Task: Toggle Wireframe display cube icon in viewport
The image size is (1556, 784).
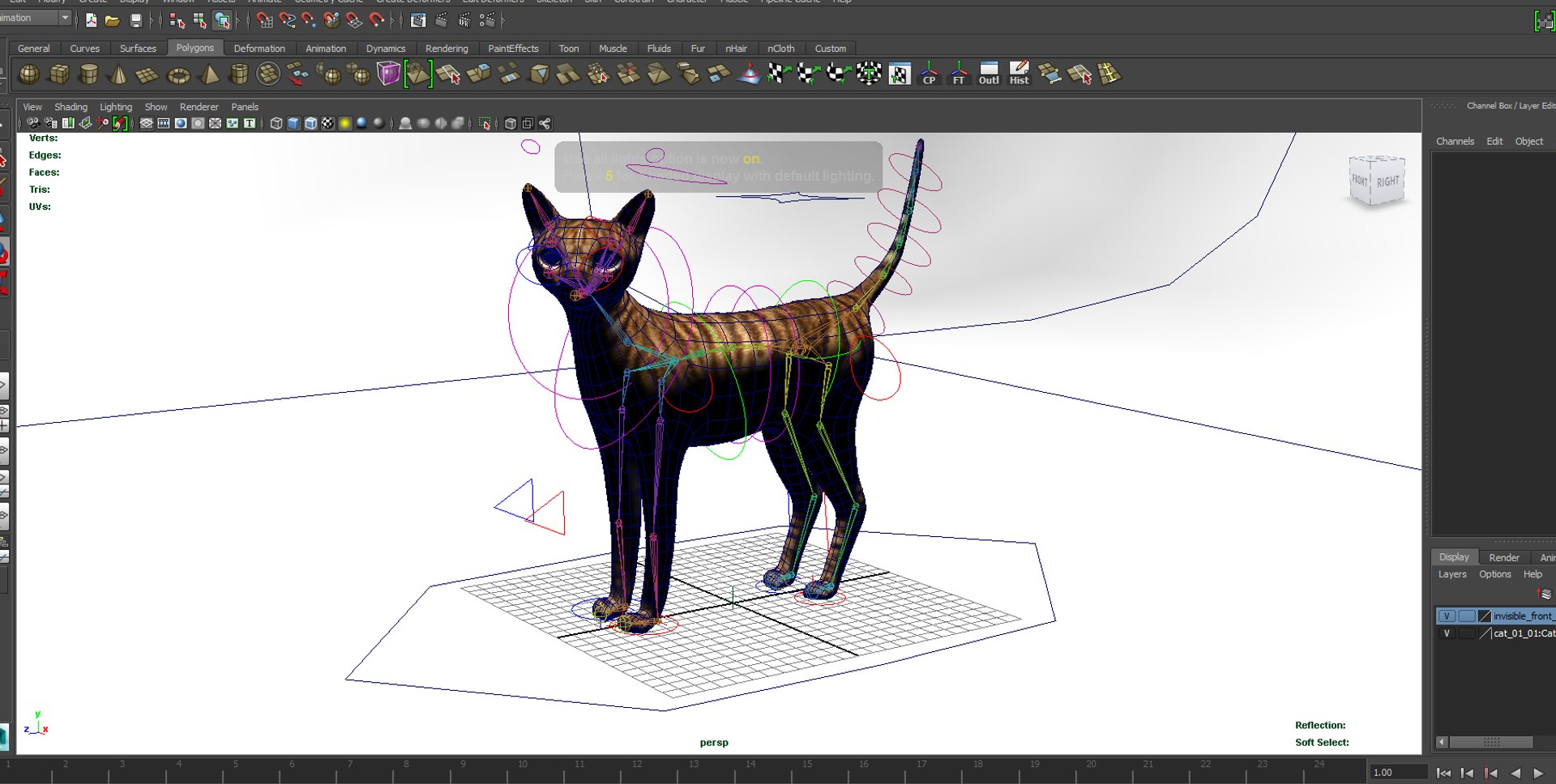Action: tap(276, 123)
